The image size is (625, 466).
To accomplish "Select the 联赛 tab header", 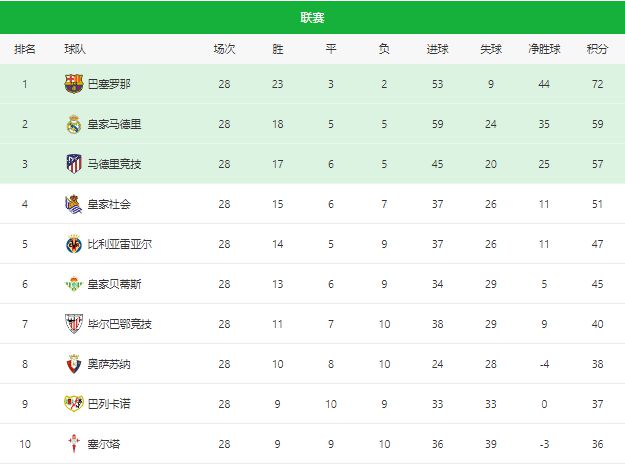I will (x=312, y=18).
